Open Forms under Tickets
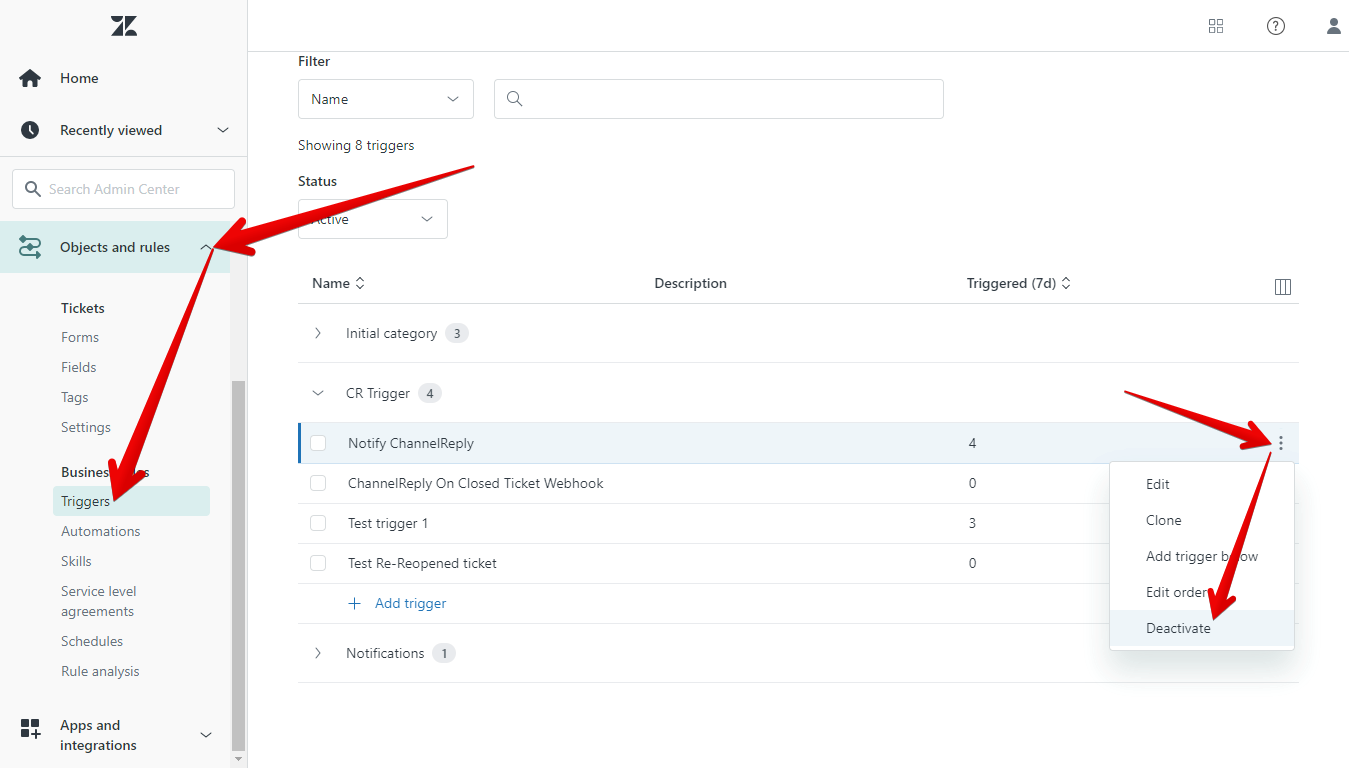This screenshot has height=768, width=1349. coord(80,337)
